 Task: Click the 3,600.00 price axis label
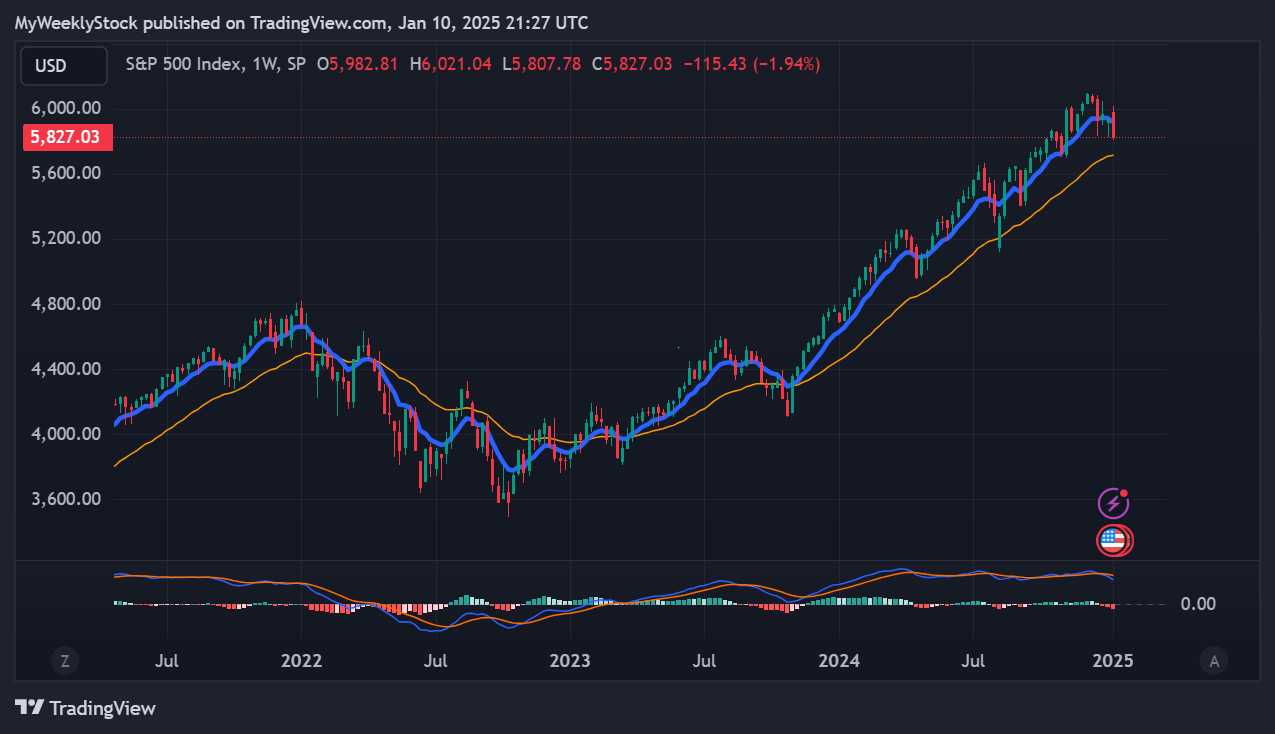[x=68, y=499]
